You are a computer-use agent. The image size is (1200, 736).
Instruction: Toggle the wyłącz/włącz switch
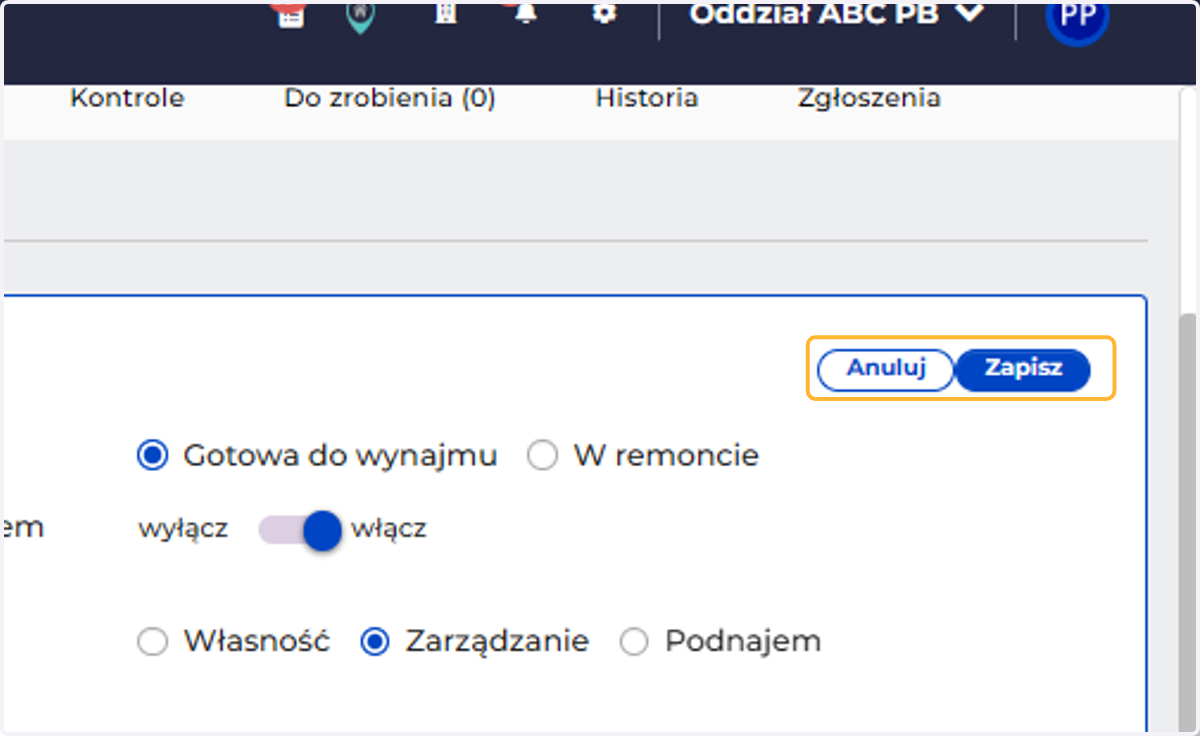coord(300,529)
